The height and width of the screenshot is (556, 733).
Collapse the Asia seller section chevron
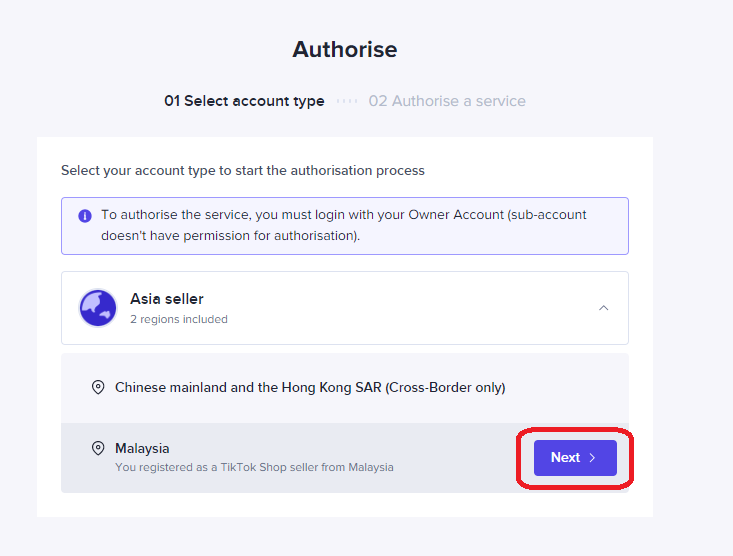pos(603,308)
